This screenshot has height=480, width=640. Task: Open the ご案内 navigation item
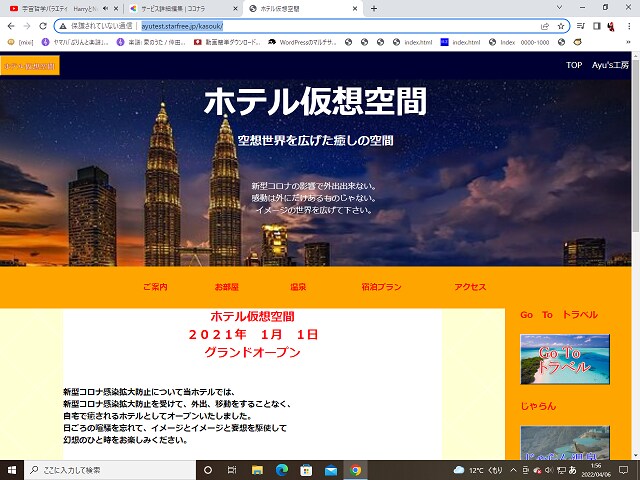click(155, 287)
